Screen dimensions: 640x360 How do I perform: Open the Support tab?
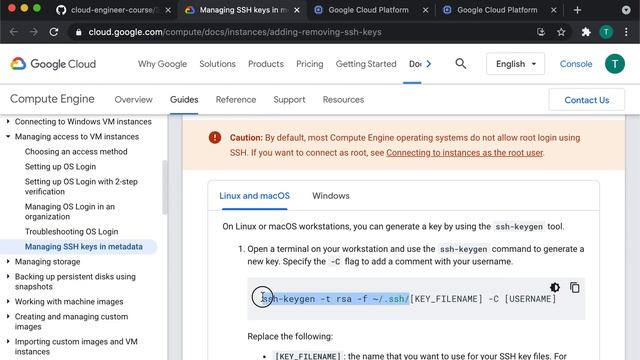point(289,100)
